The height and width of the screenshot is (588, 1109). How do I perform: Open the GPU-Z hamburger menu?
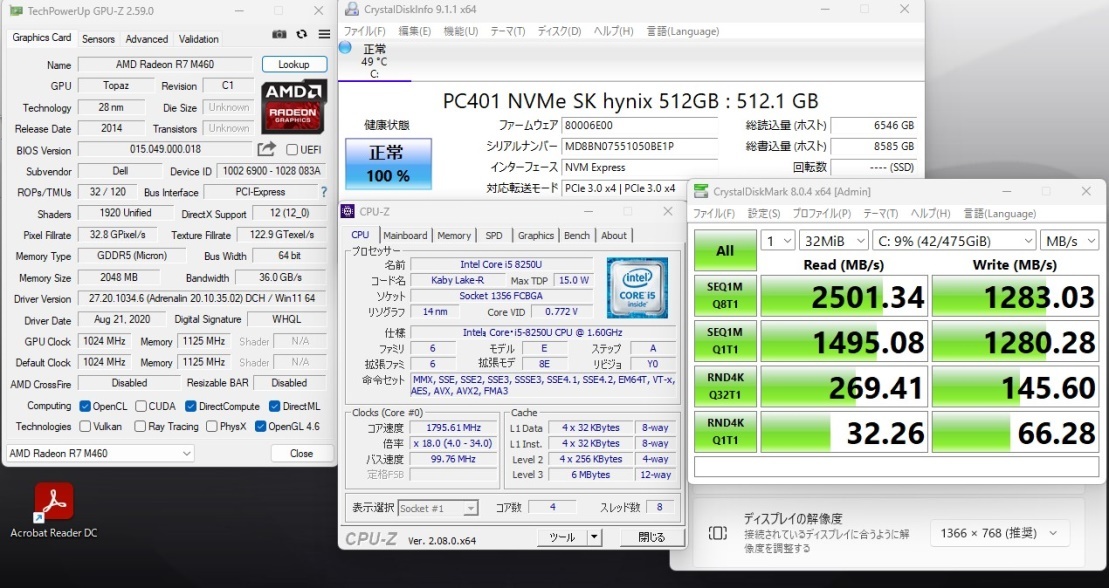(x=324, y=34)
